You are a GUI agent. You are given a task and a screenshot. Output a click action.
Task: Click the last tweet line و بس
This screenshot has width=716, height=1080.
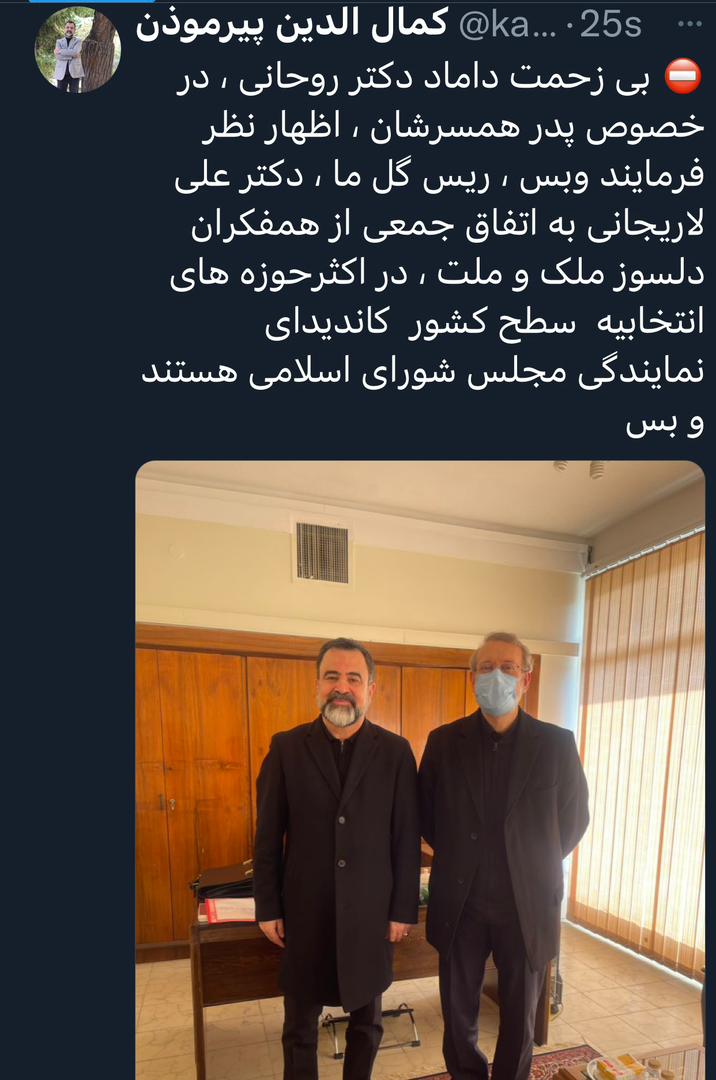[664, 422]
